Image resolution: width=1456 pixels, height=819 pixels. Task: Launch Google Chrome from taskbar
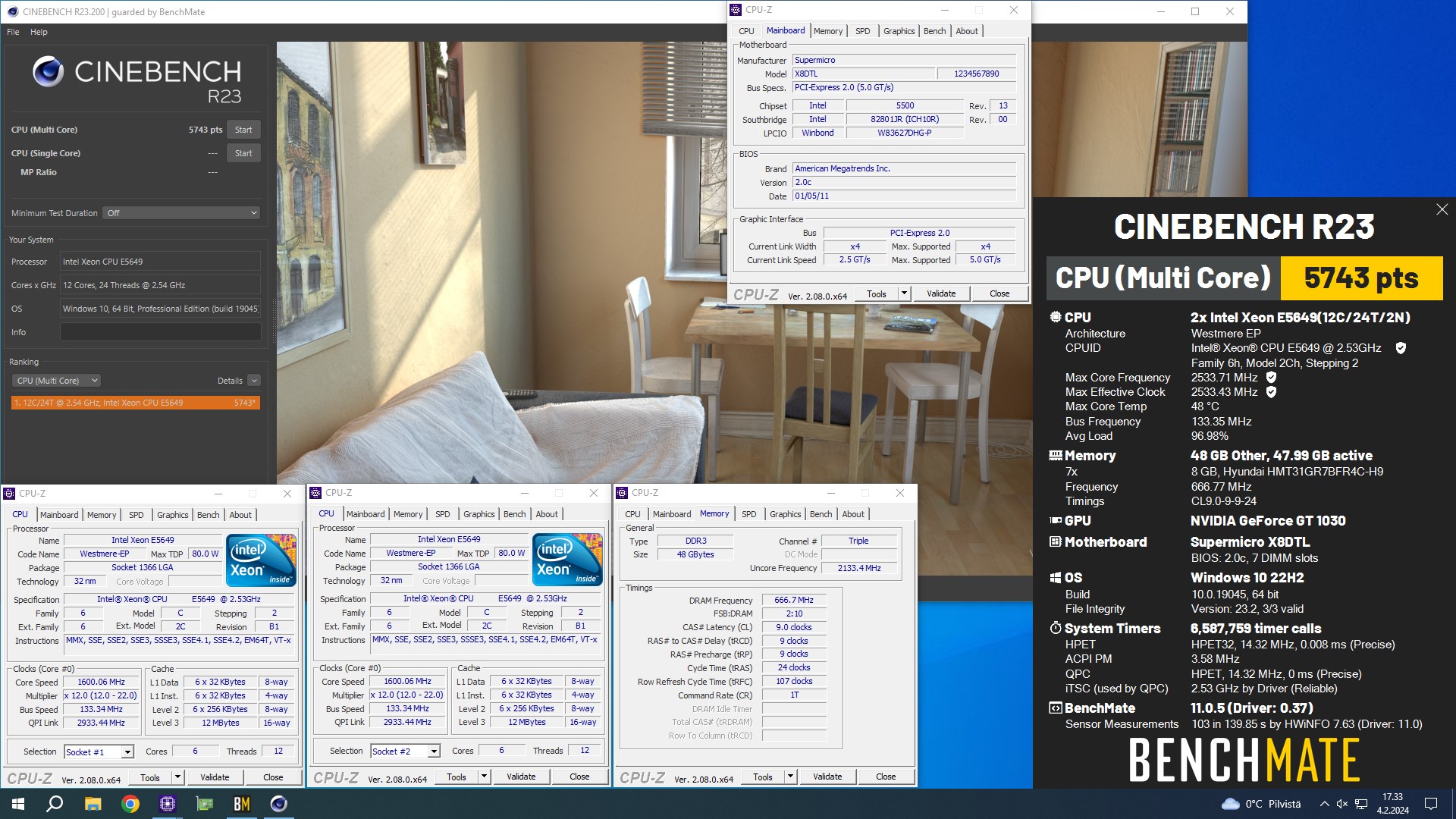point(130,804)
